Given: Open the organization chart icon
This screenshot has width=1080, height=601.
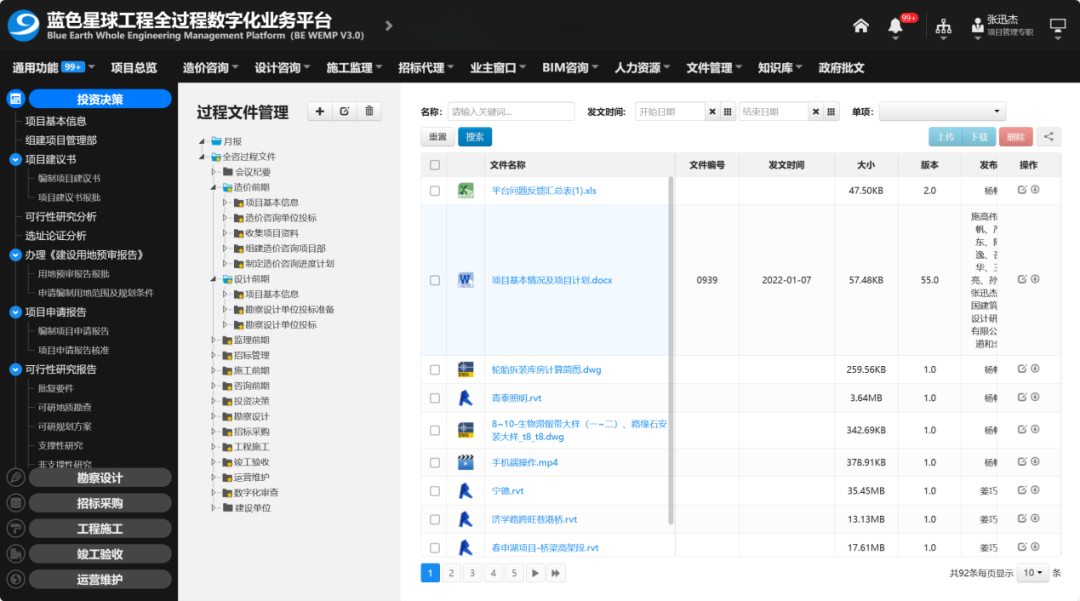Looking at the screenshot, I should click(x=942, y=27).
